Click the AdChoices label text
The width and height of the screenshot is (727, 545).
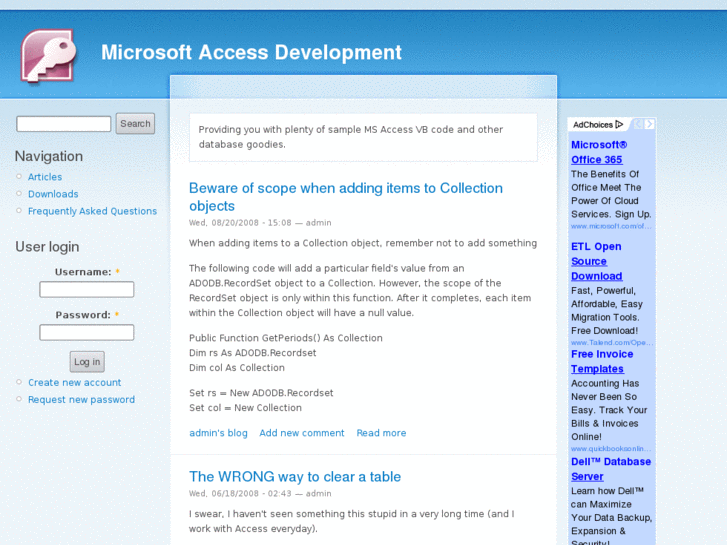[593, 125]
